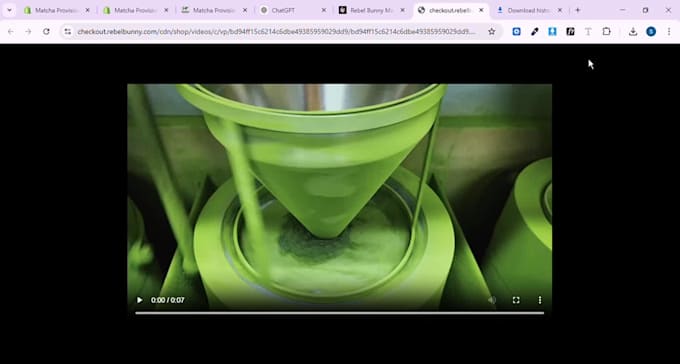Reload the current page
680x364 pixels.
(46, 31)
